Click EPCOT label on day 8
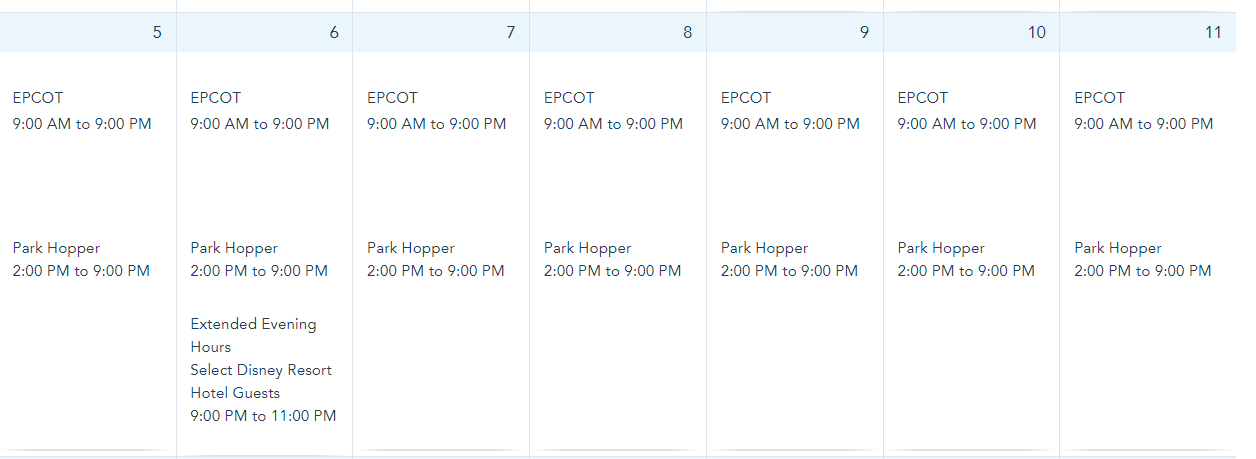The image size is (1256, 459). click(x=569, y=98)
